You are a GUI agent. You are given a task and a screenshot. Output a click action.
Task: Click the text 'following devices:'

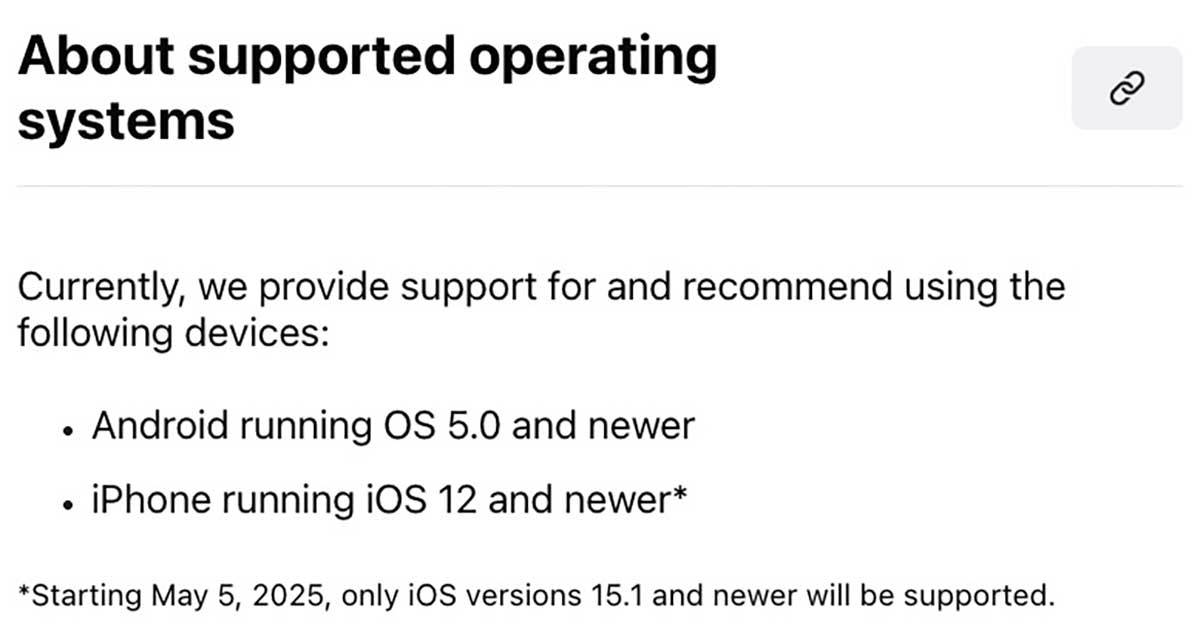(x=172, y=333)
